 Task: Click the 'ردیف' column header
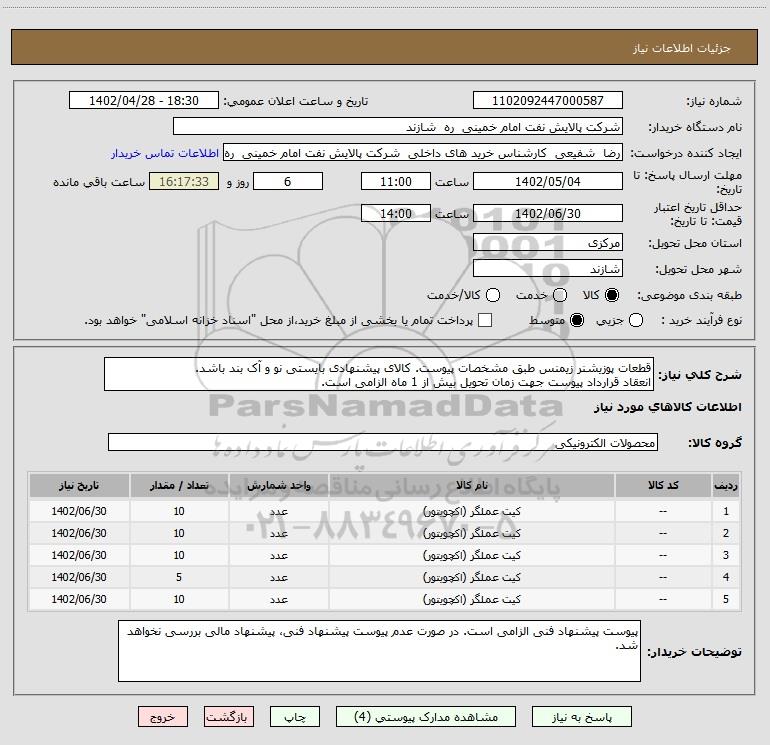tap(726, 486)
